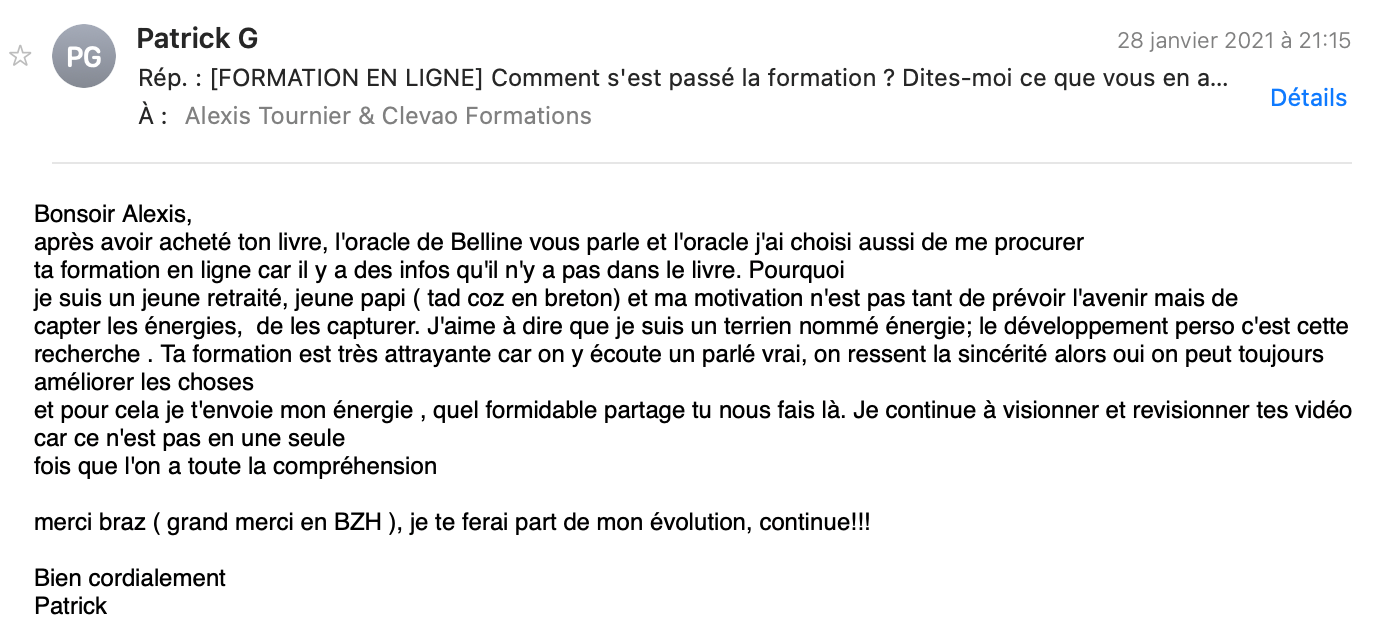Open the Détails link
1392x638 pixels.
point(1308,98)
